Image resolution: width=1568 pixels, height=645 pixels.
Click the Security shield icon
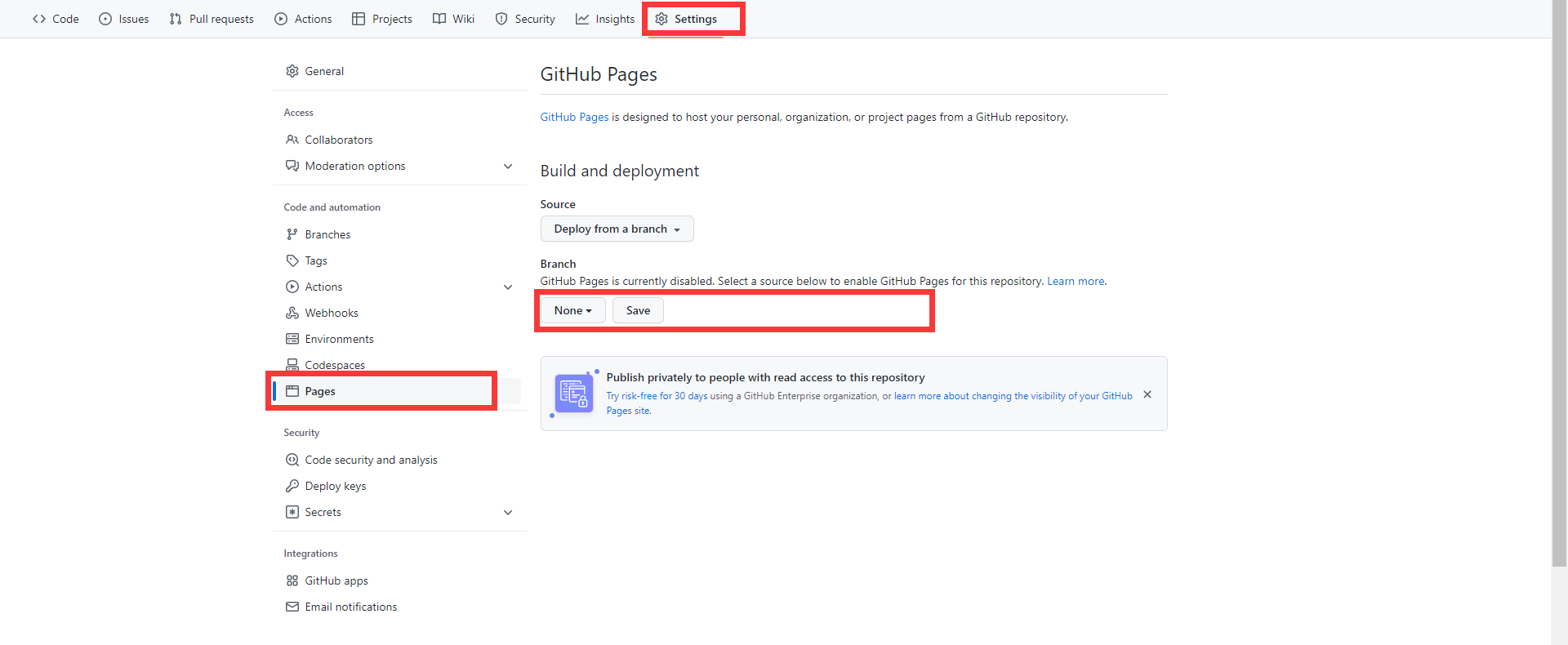[x=501, y=19]
